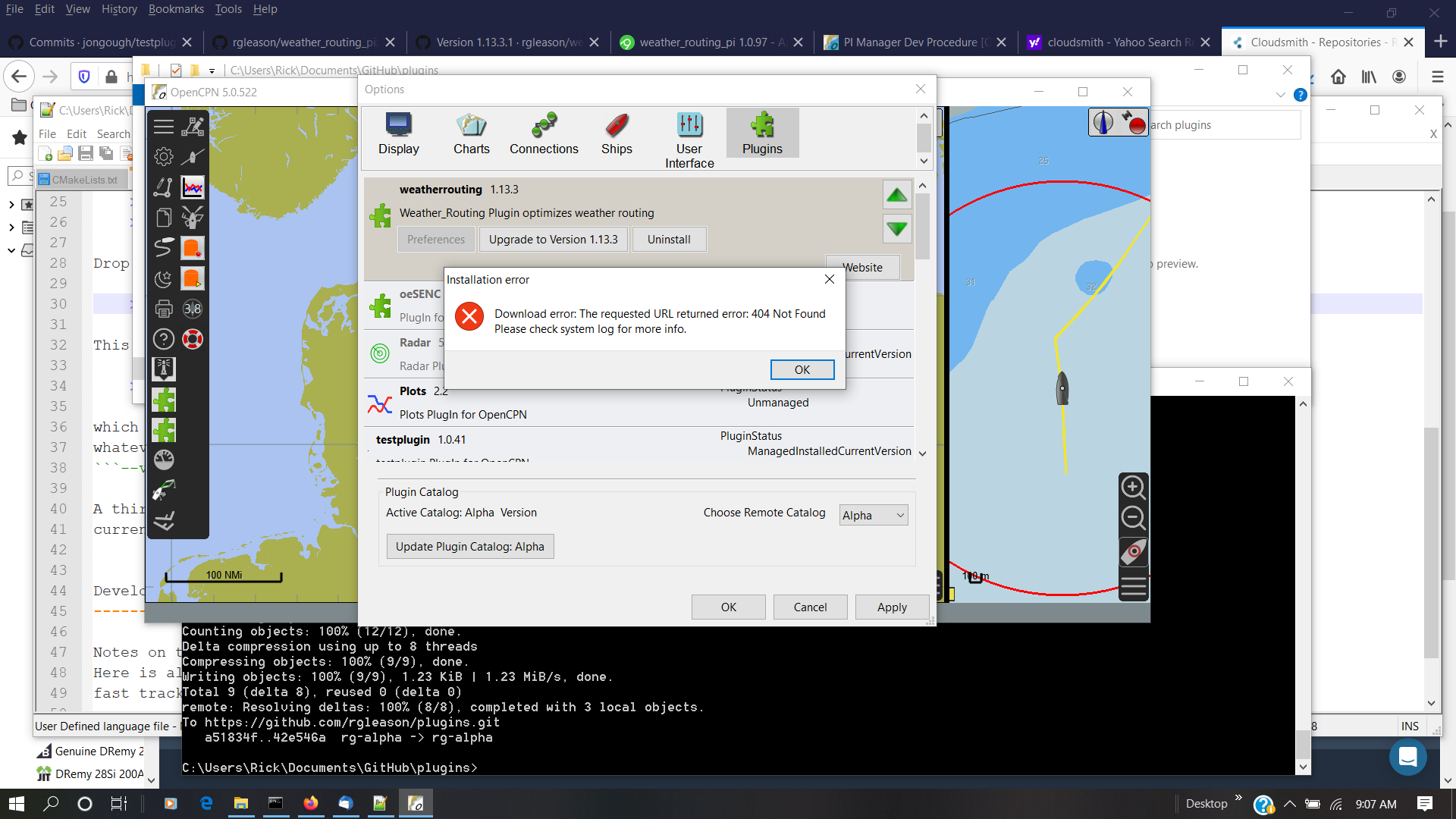Open the Bookmarks menu in Firefox

tap(176, 9)
